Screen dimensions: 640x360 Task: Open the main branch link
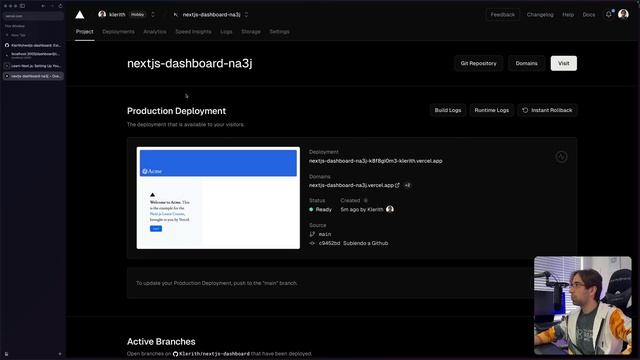[325, 234]
